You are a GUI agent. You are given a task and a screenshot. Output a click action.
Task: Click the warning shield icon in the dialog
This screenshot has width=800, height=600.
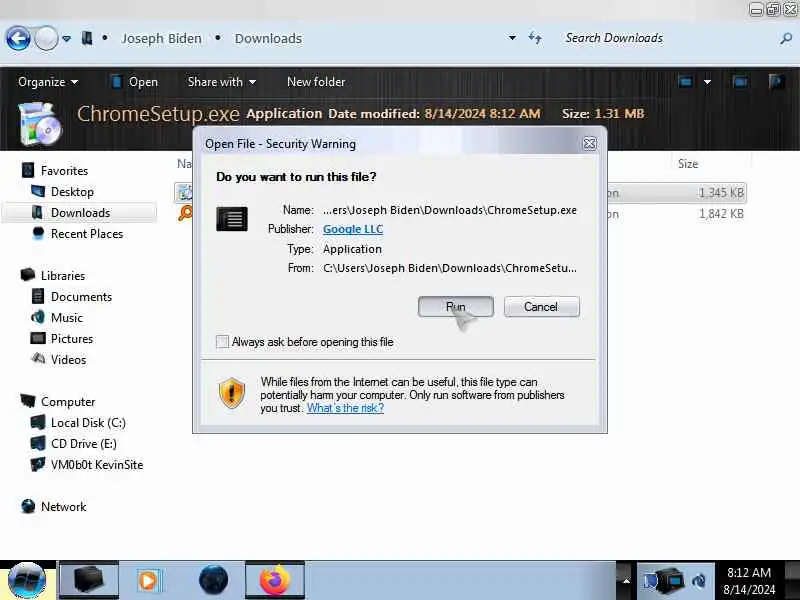click(232, 393)
